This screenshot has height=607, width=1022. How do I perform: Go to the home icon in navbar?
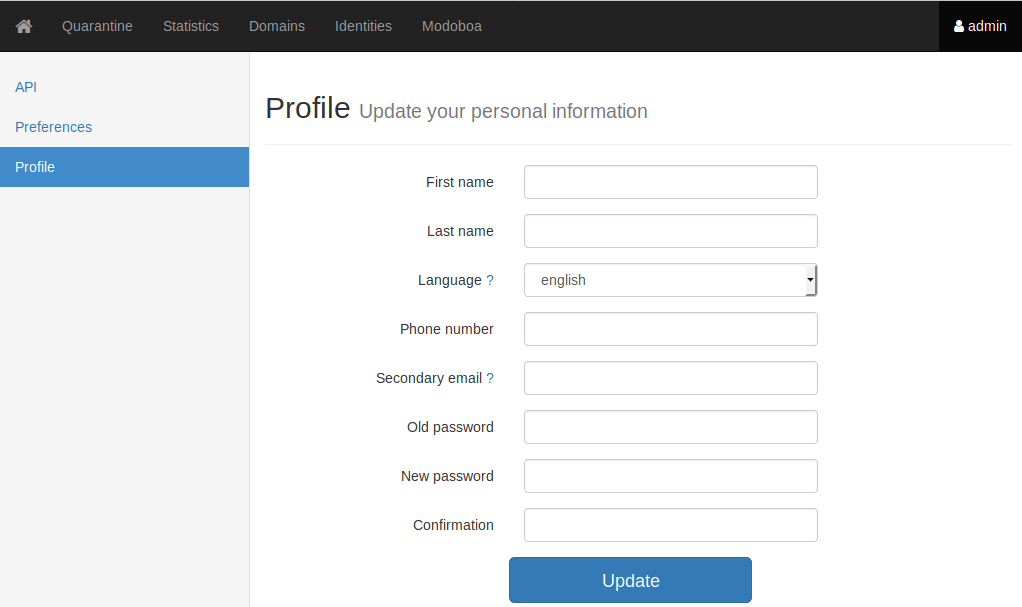click(24, 26)
